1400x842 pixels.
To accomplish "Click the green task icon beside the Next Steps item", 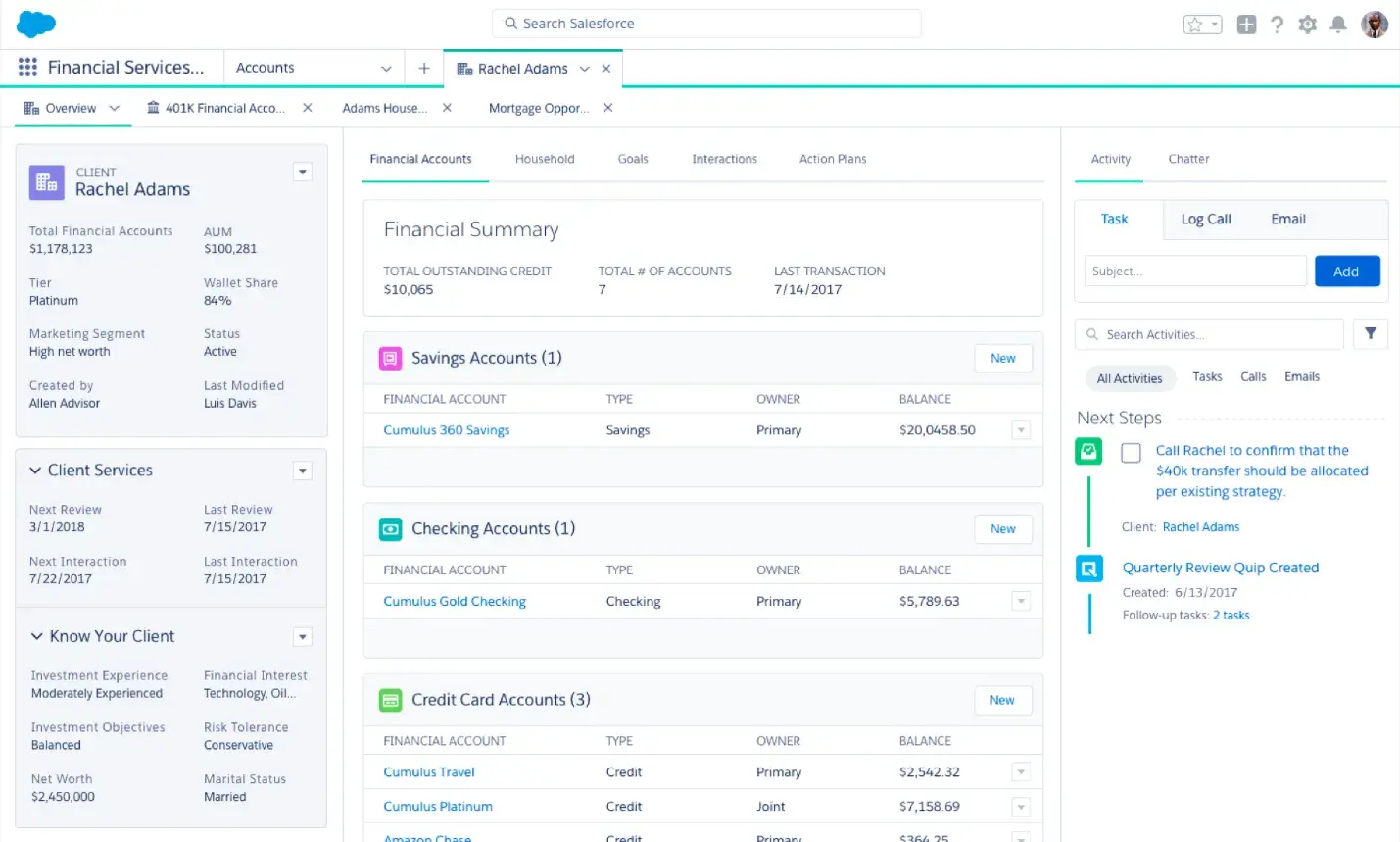I will (1088, 452).
